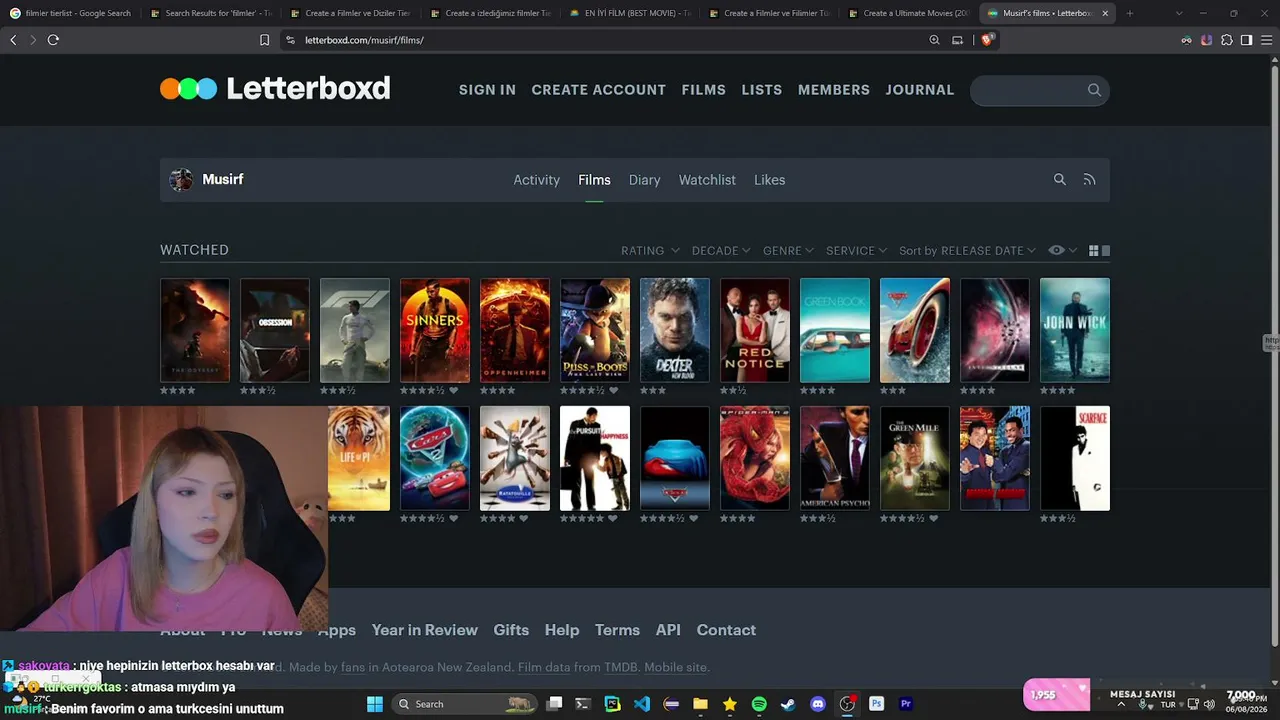This screenshot has height=720, width=1280.
Task: Open the Year in Review footer link
Action: click(424, 630)
